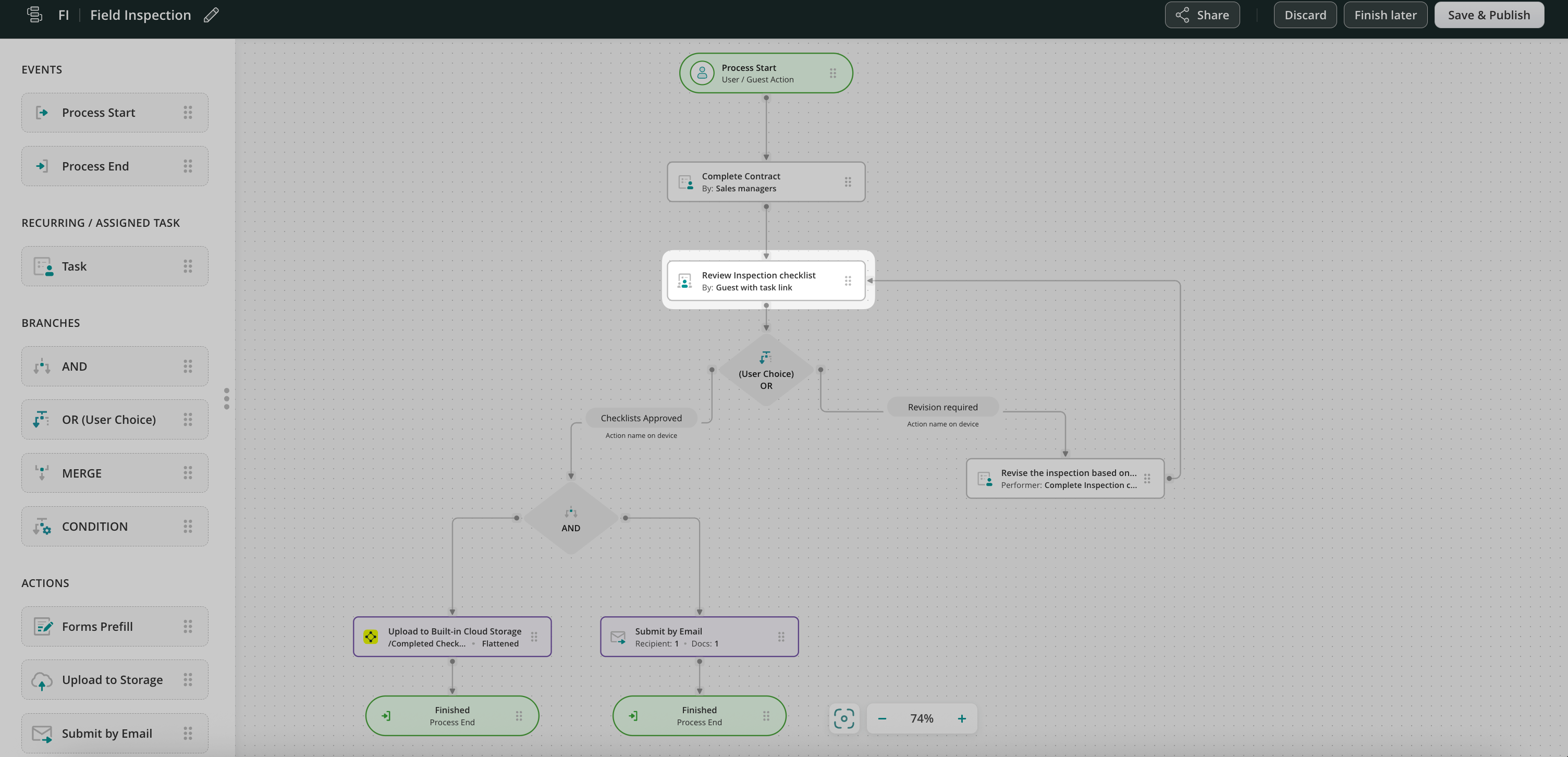Click the Revision required branch label
Image resolution: width=1568 pixels, height=757 pixels.
942,407
